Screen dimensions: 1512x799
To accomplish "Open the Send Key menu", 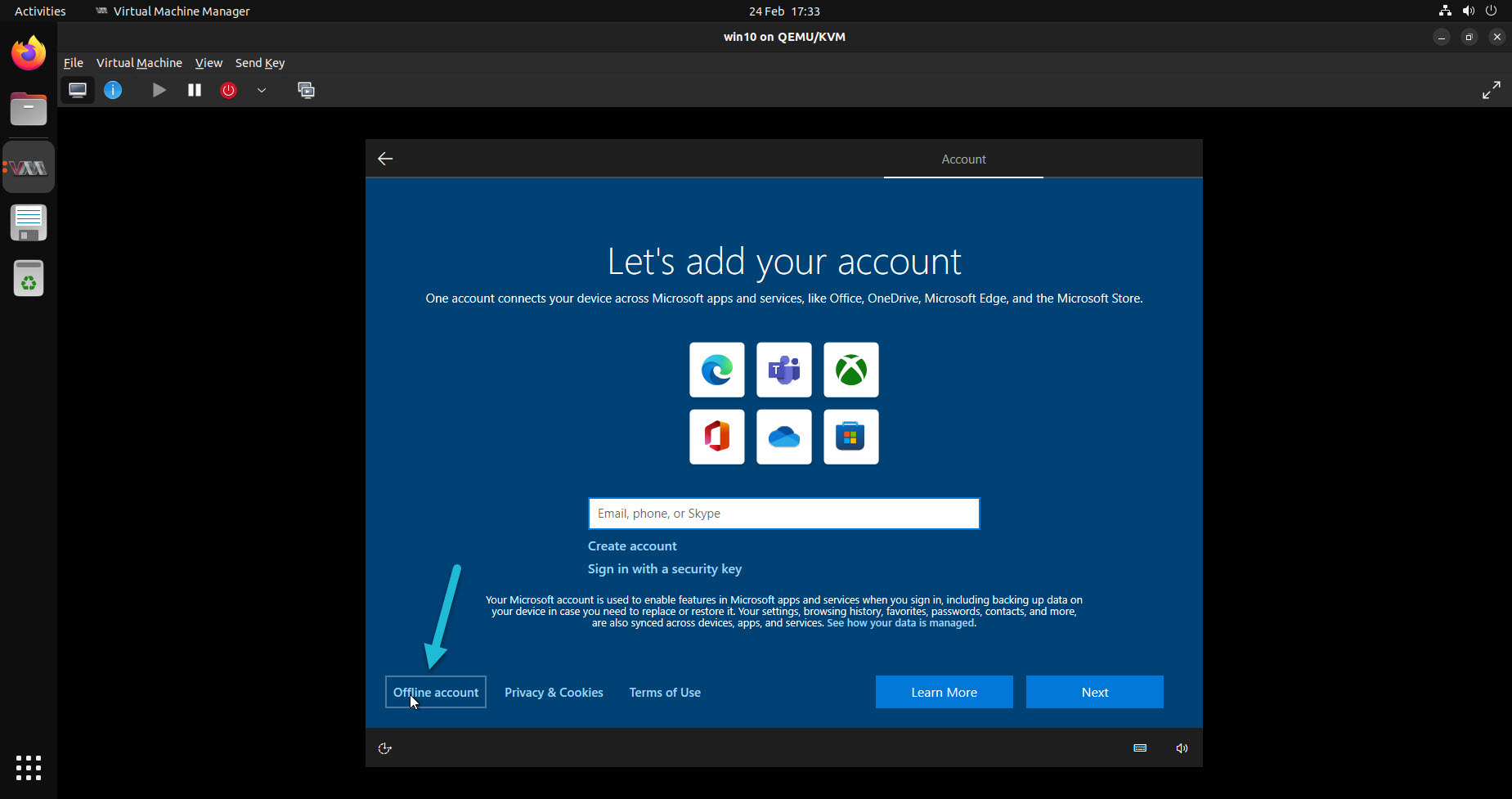I will pos(259,62).
